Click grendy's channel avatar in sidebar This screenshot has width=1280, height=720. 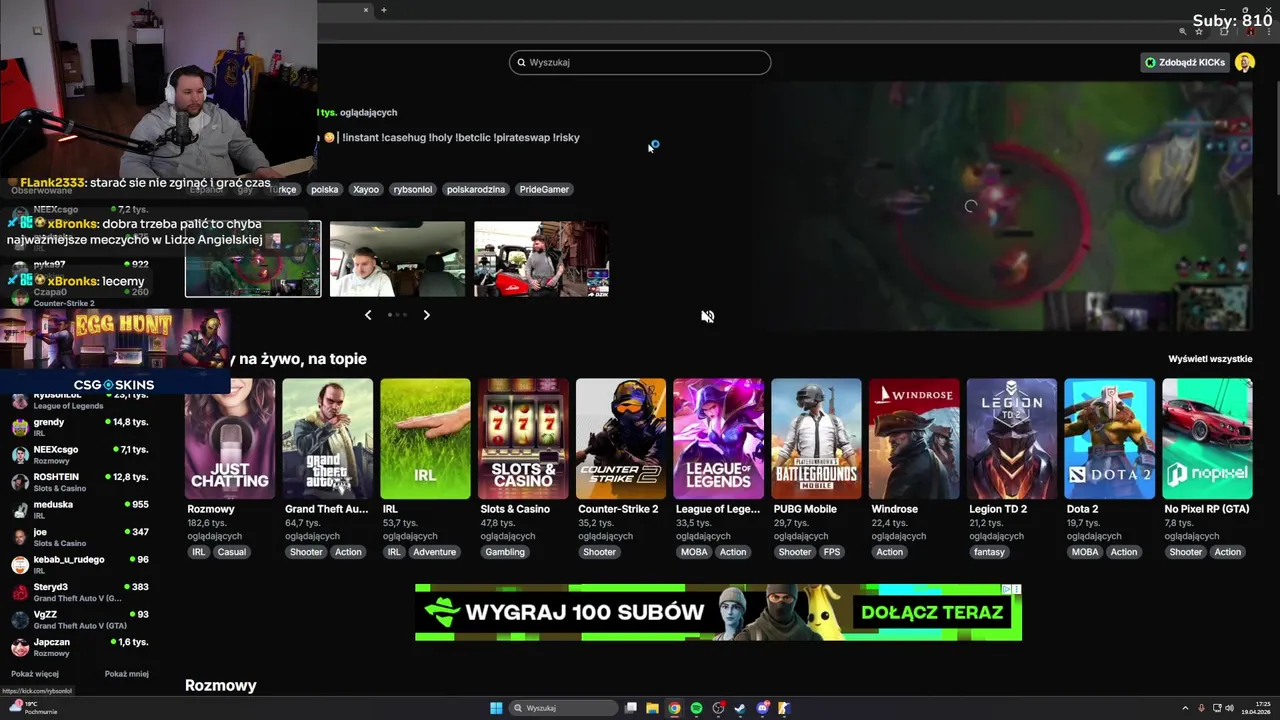20,427
